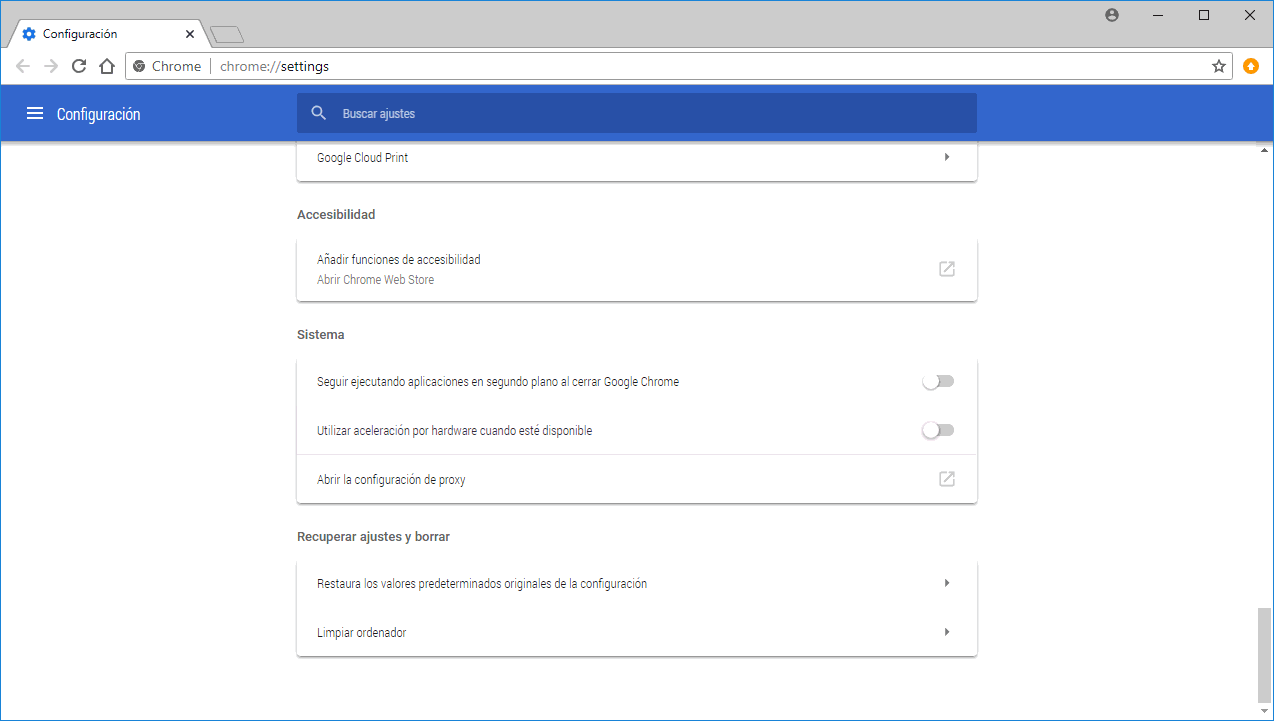1274x721 pixels.
Task: Expand restore original default settings
Action: click(946, 583)
